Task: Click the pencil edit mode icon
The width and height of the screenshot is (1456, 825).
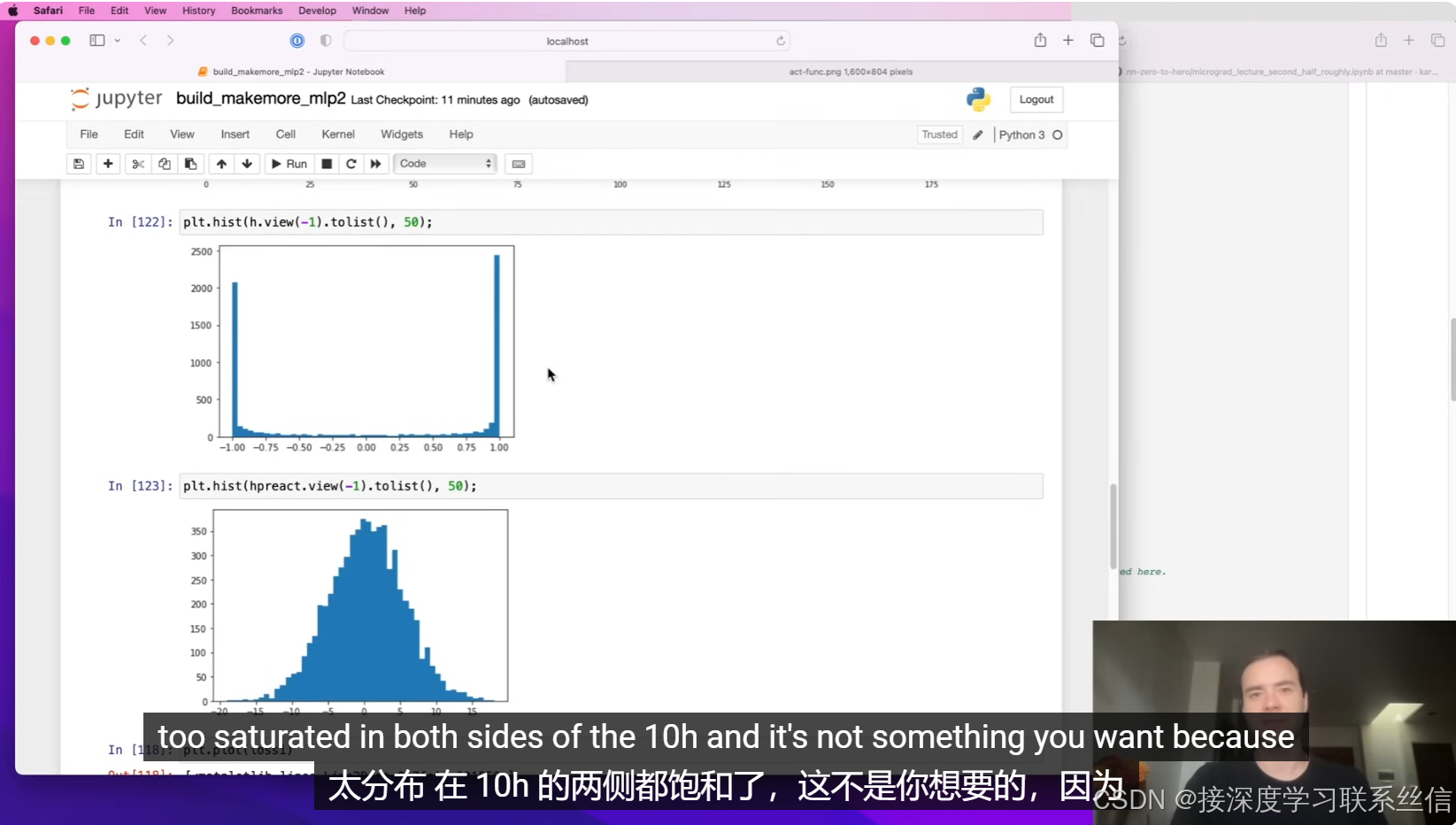Action: [978, 135]
